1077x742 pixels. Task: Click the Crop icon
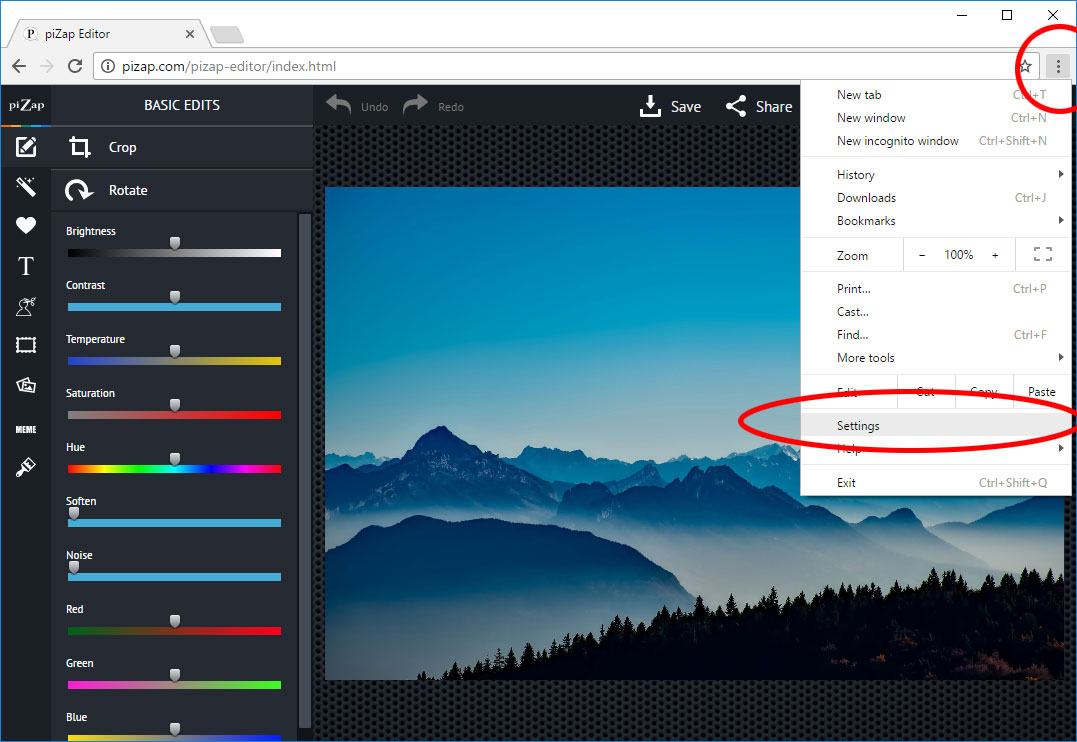(80, 148)
